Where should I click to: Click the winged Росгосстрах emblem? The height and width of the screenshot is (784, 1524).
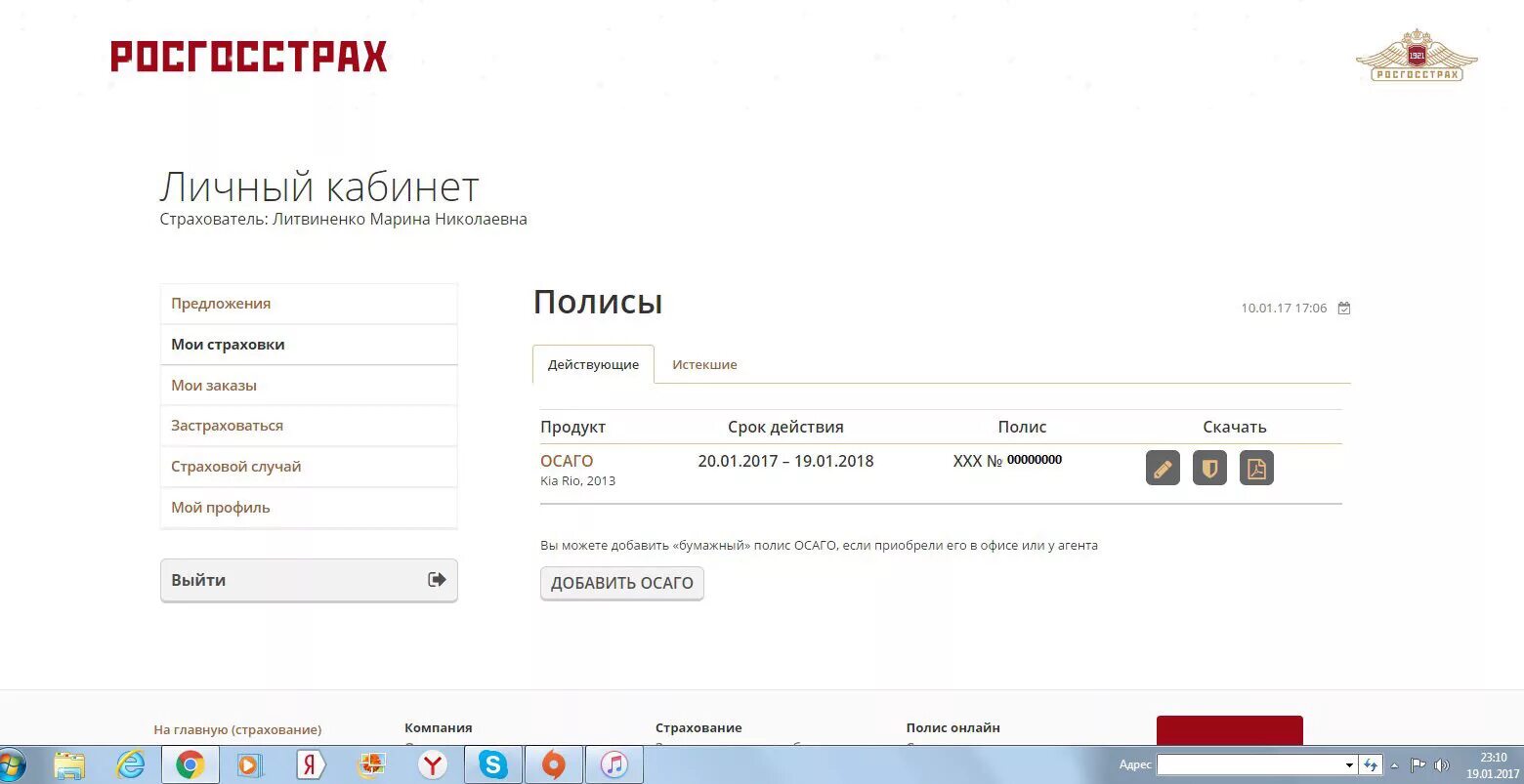tap(1417, 57)
